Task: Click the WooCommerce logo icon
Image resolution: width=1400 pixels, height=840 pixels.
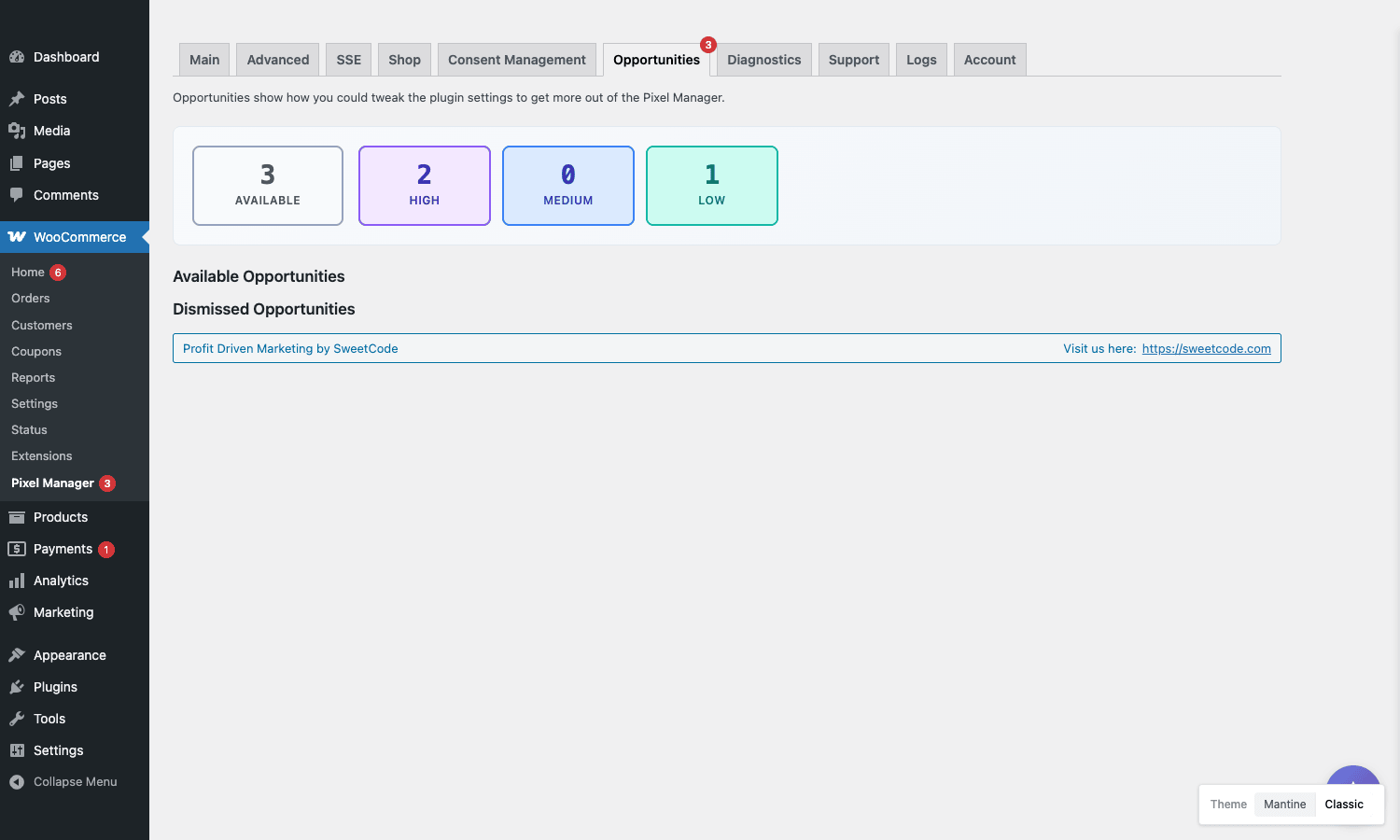Action: (x=17, y=237)
